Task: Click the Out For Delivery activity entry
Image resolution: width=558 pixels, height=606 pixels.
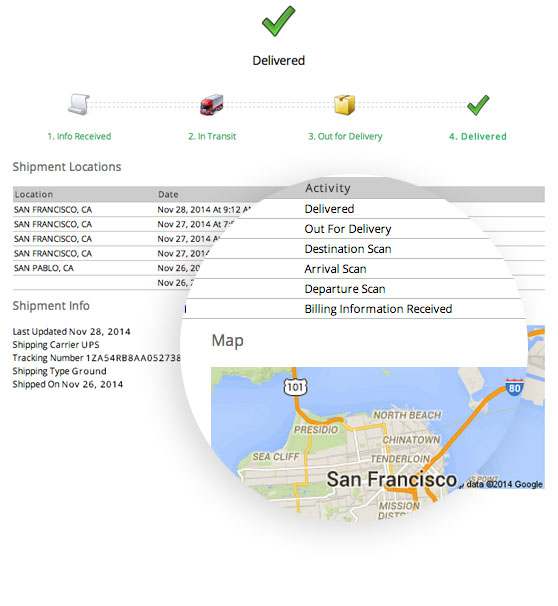Action: tap(348, 229)
